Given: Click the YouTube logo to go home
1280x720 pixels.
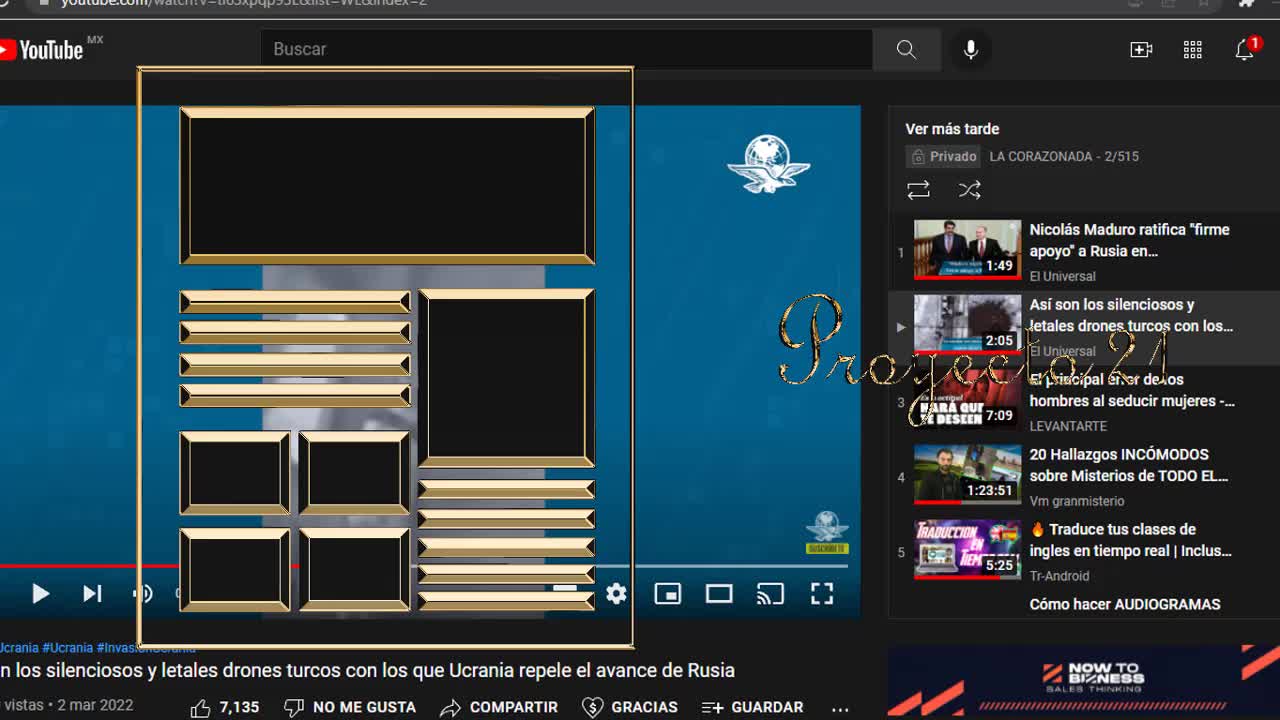Looking at the screenshot, I should point(42,49).
